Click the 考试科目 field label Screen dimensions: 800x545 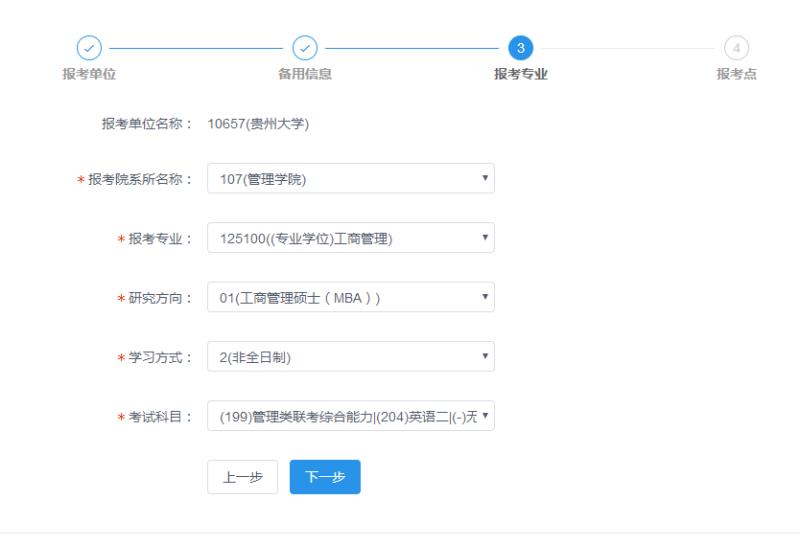click(x=159, y=417)
